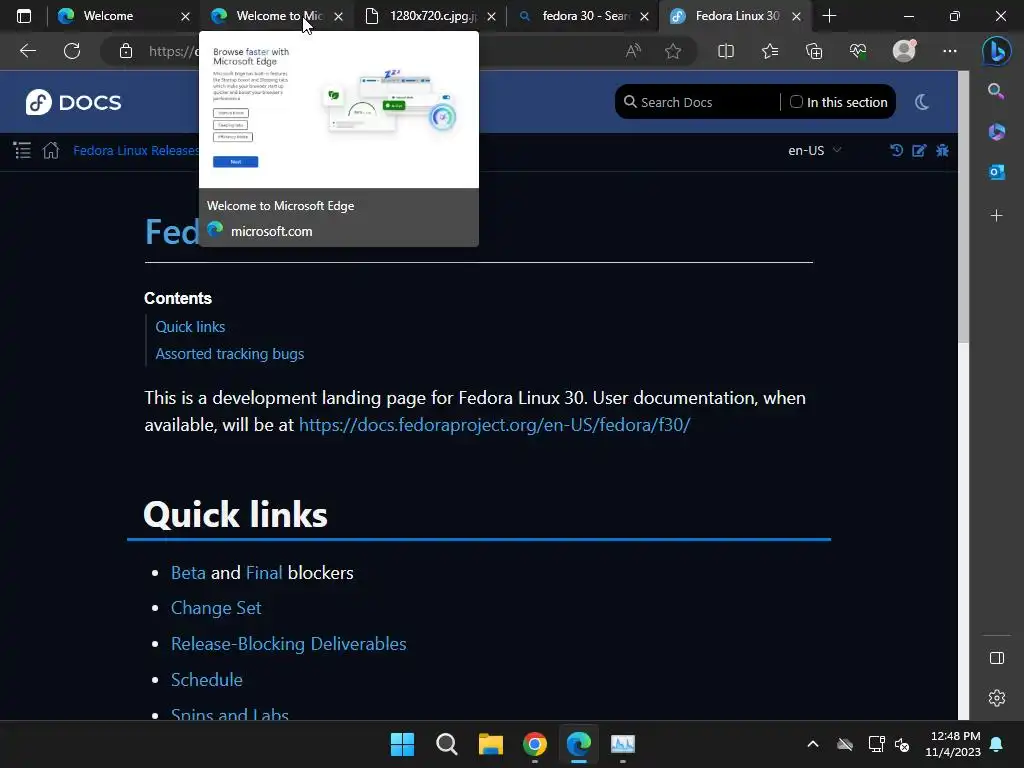Open muted volume tray icon
The image size is (1024, 768).
[x=902, y=744]
